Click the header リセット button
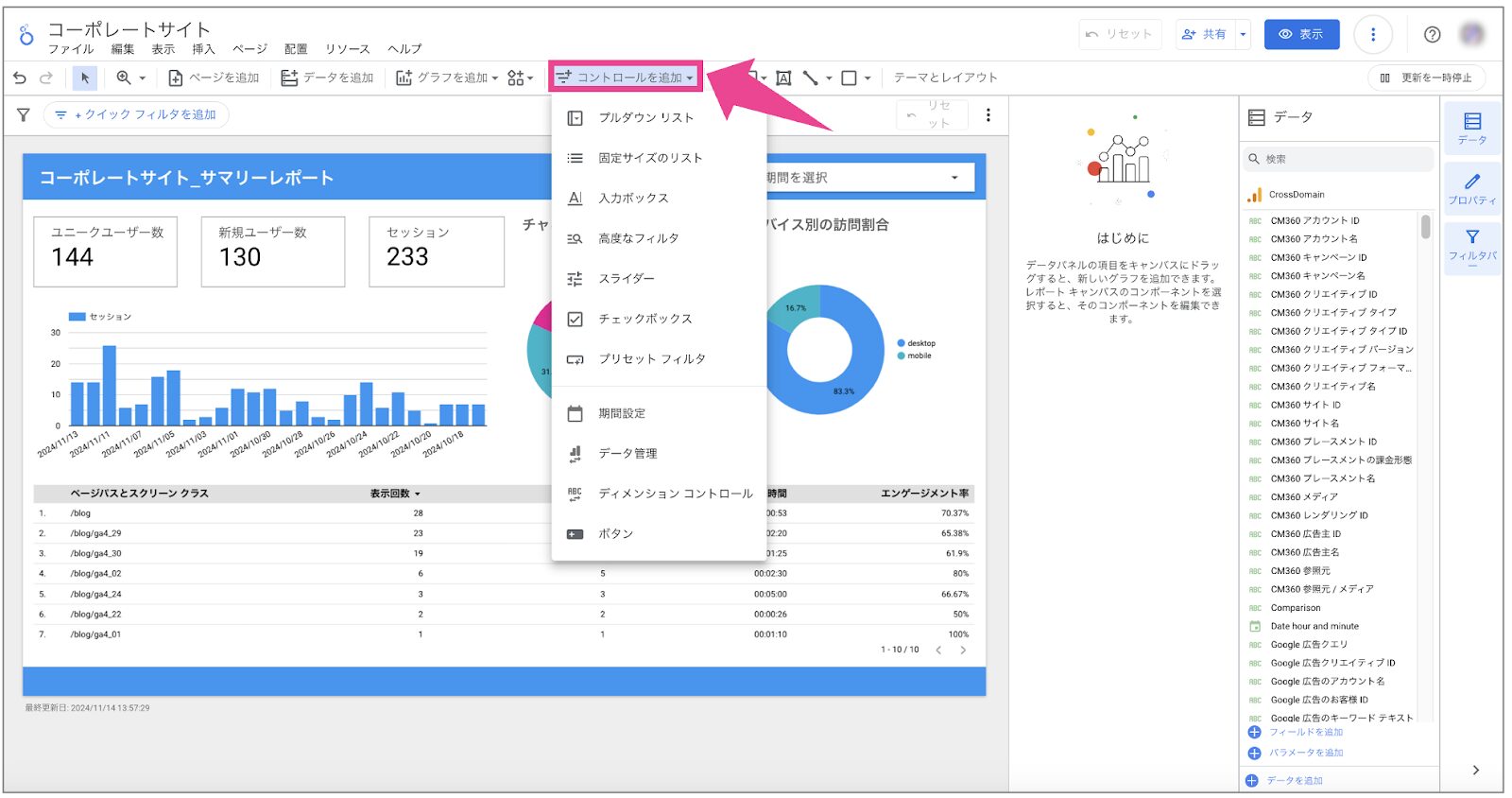The width and height of the screenshot is (1512, 798). click(x=1119, y=34)
